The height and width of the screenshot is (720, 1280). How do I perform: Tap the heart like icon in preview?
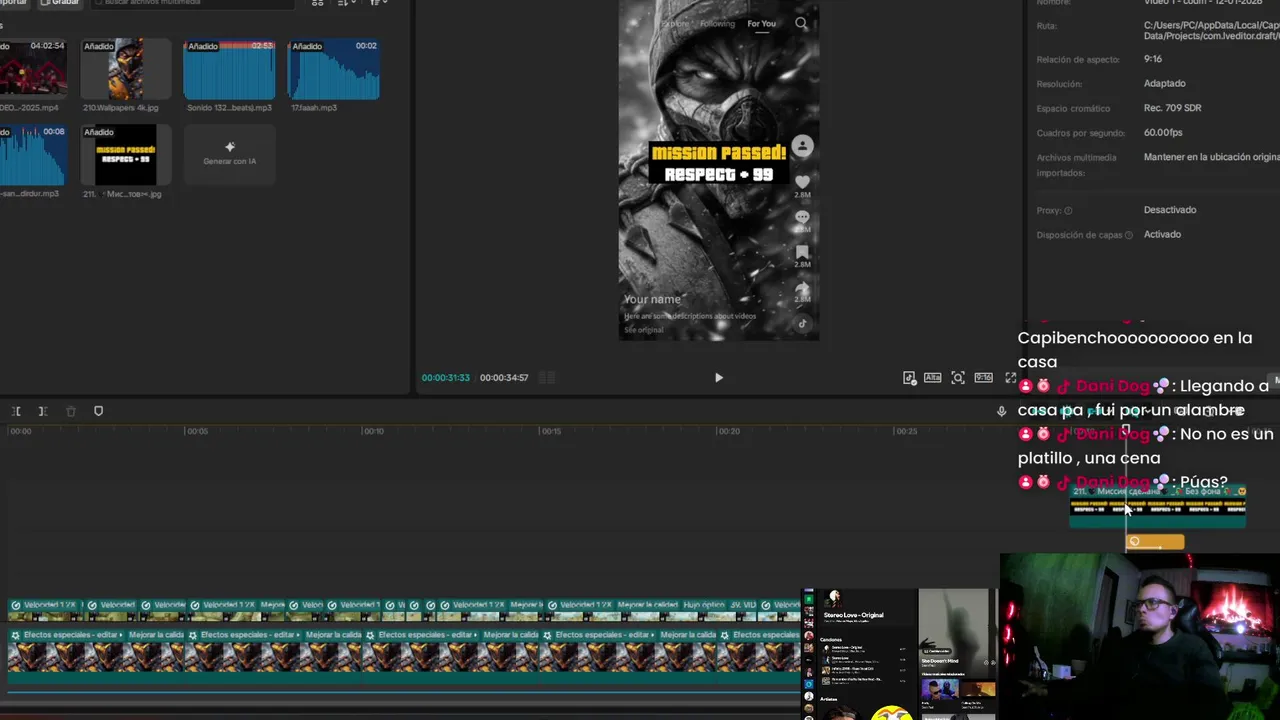coord(802,182)
